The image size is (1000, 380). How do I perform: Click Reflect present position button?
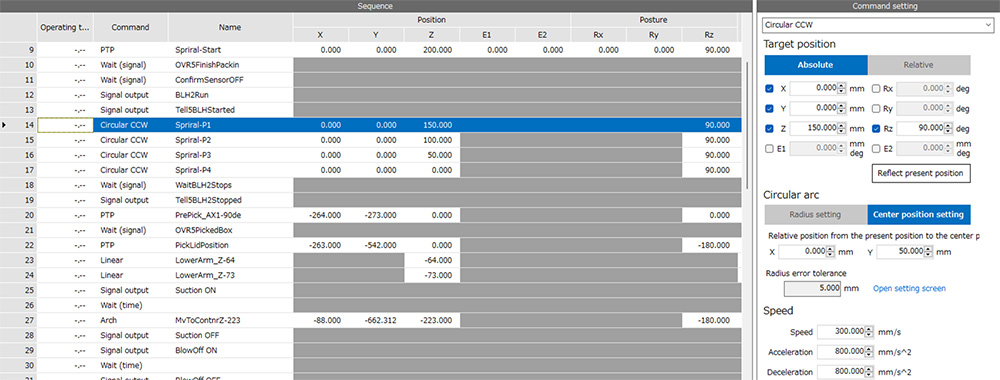(921, 173)
